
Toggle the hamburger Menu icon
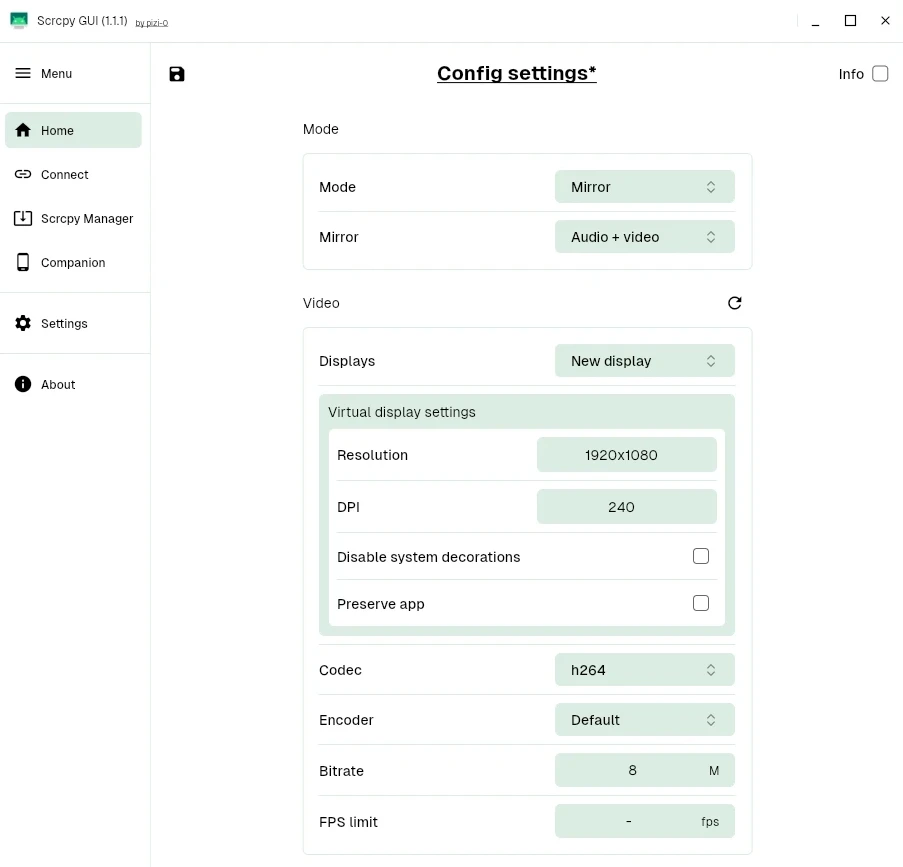point(23,73)
